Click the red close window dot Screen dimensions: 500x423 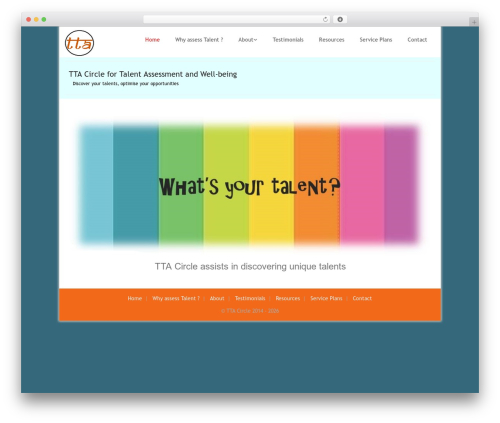[x=29, y=19]
